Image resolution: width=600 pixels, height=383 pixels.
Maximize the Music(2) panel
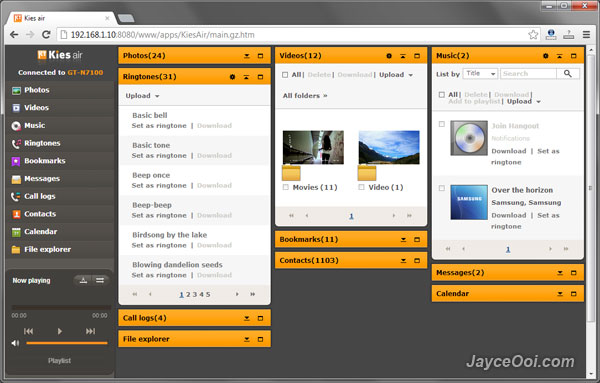click(x=574, y=56)
